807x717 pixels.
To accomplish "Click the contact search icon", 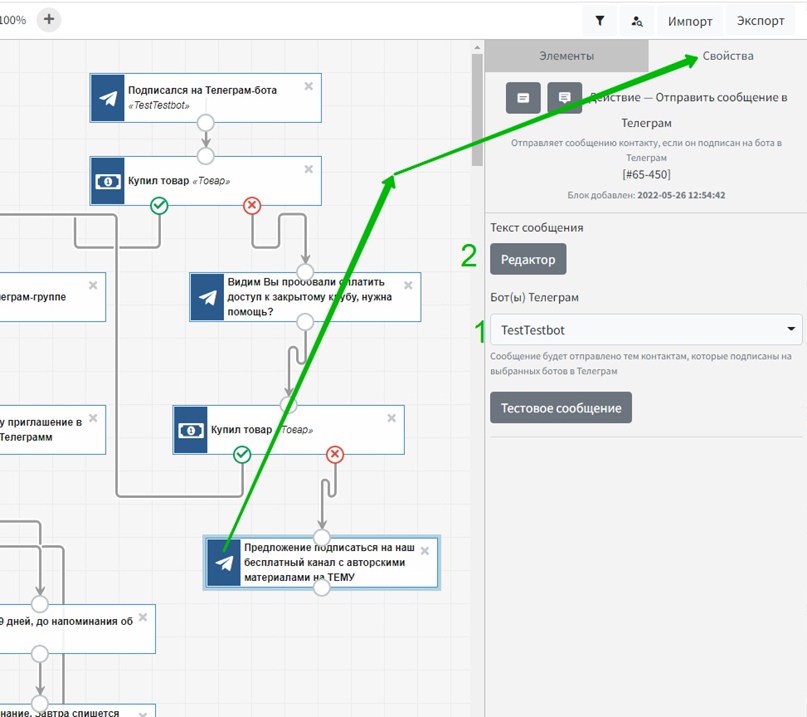I will click(637, 21).
